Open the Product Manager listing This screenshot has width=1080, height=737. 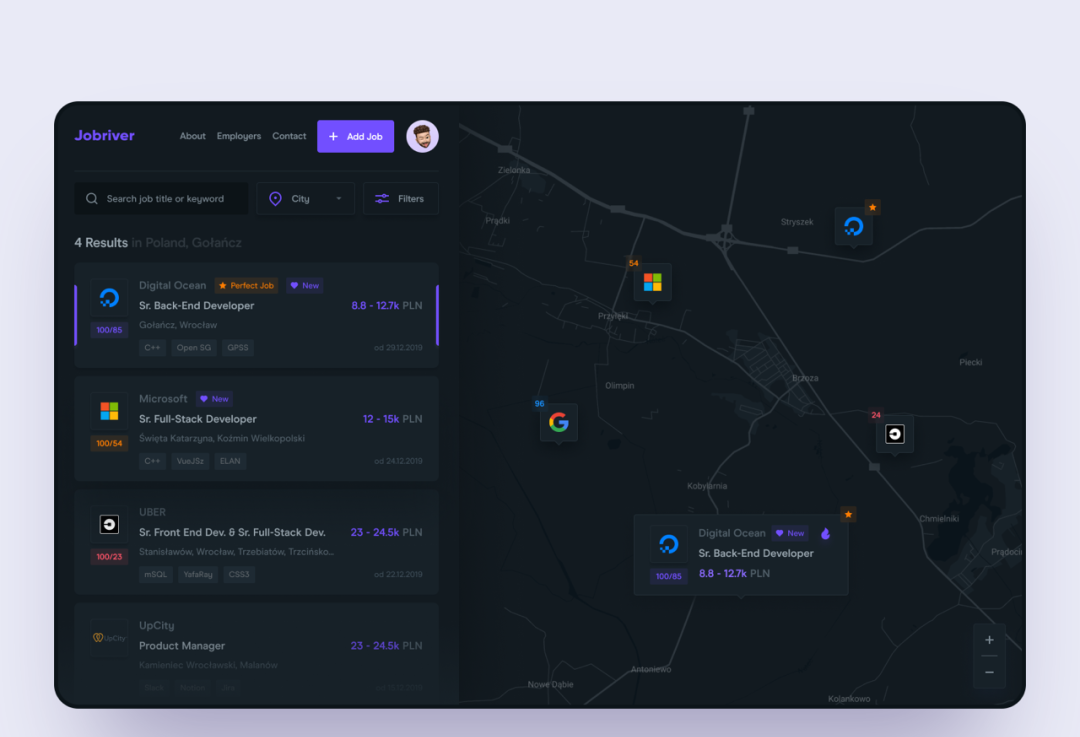182,646
